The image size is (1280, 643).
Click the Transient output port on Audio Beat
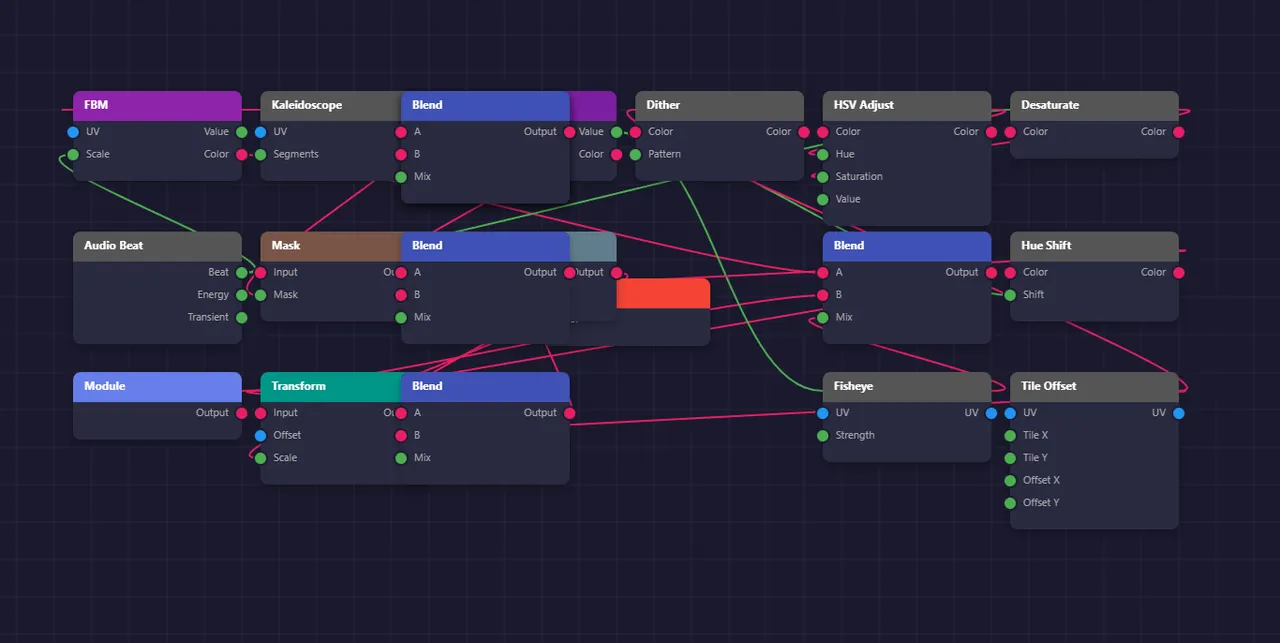(x=241, y=318)
